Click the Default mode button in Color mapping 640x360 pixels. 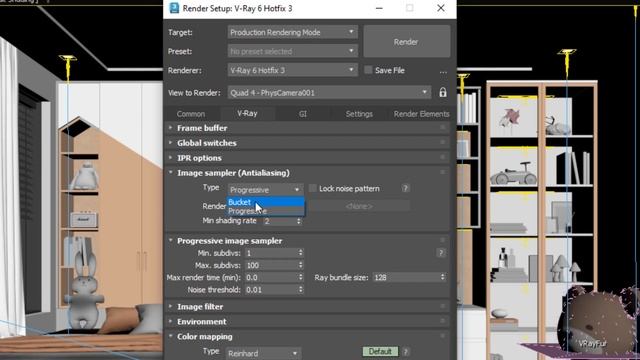click(x=380, y=351)
